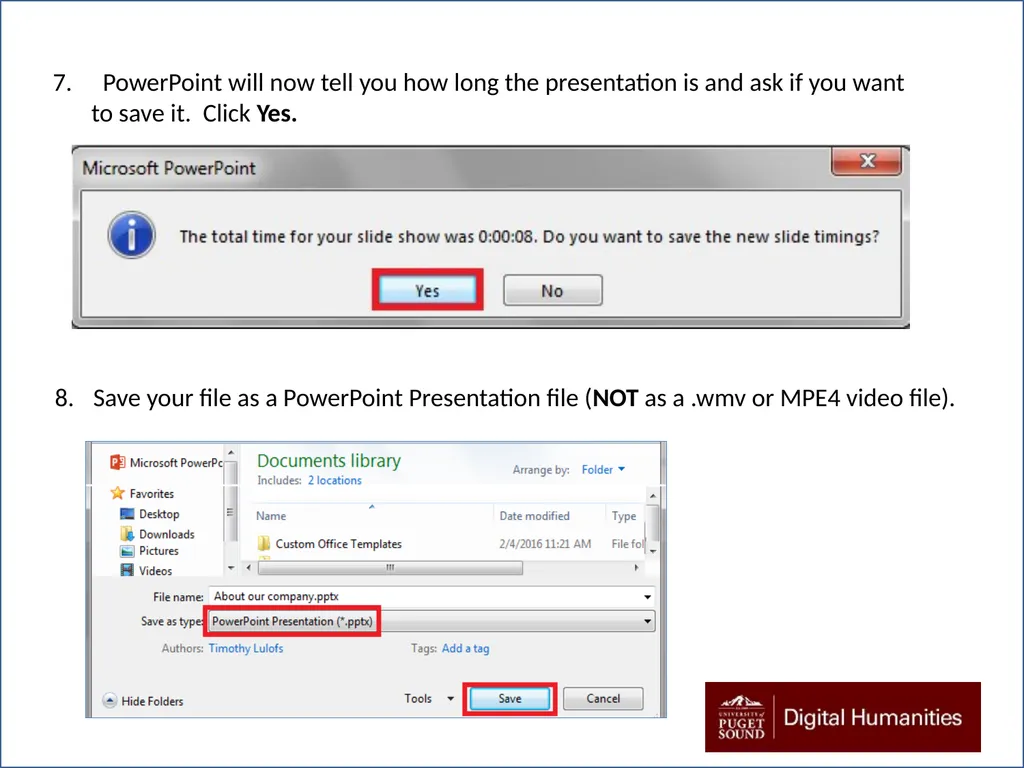Open the Arrange by Folder dropdown
This screenshot has height=768, width=1024.
coord(603,470)
